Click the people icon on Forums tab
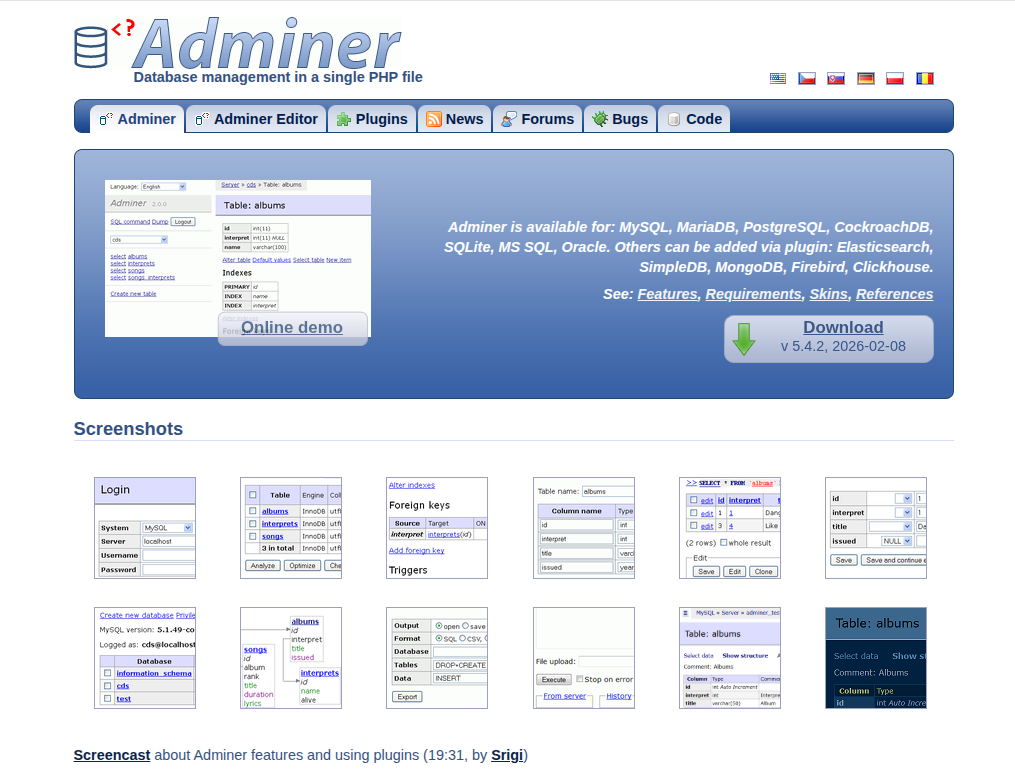 click(x=510, y=118)
